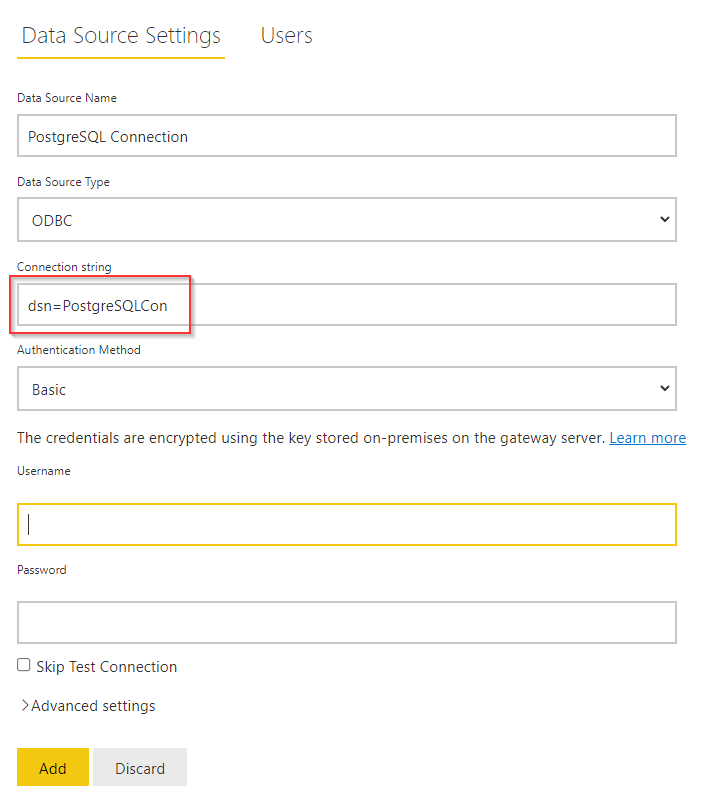Click the chevron arrow on Authentication Method
722x804 pixels.
665,388
